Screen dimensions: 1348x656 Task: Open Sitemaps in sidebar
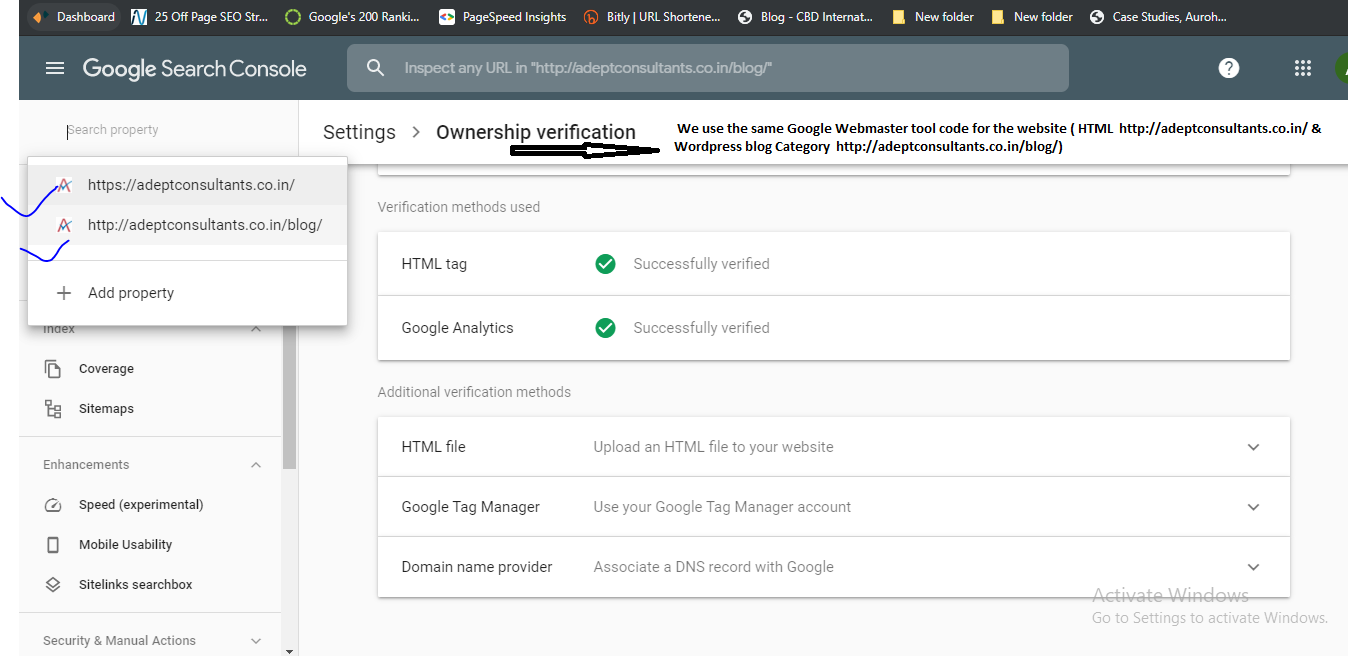pos(106,409)
